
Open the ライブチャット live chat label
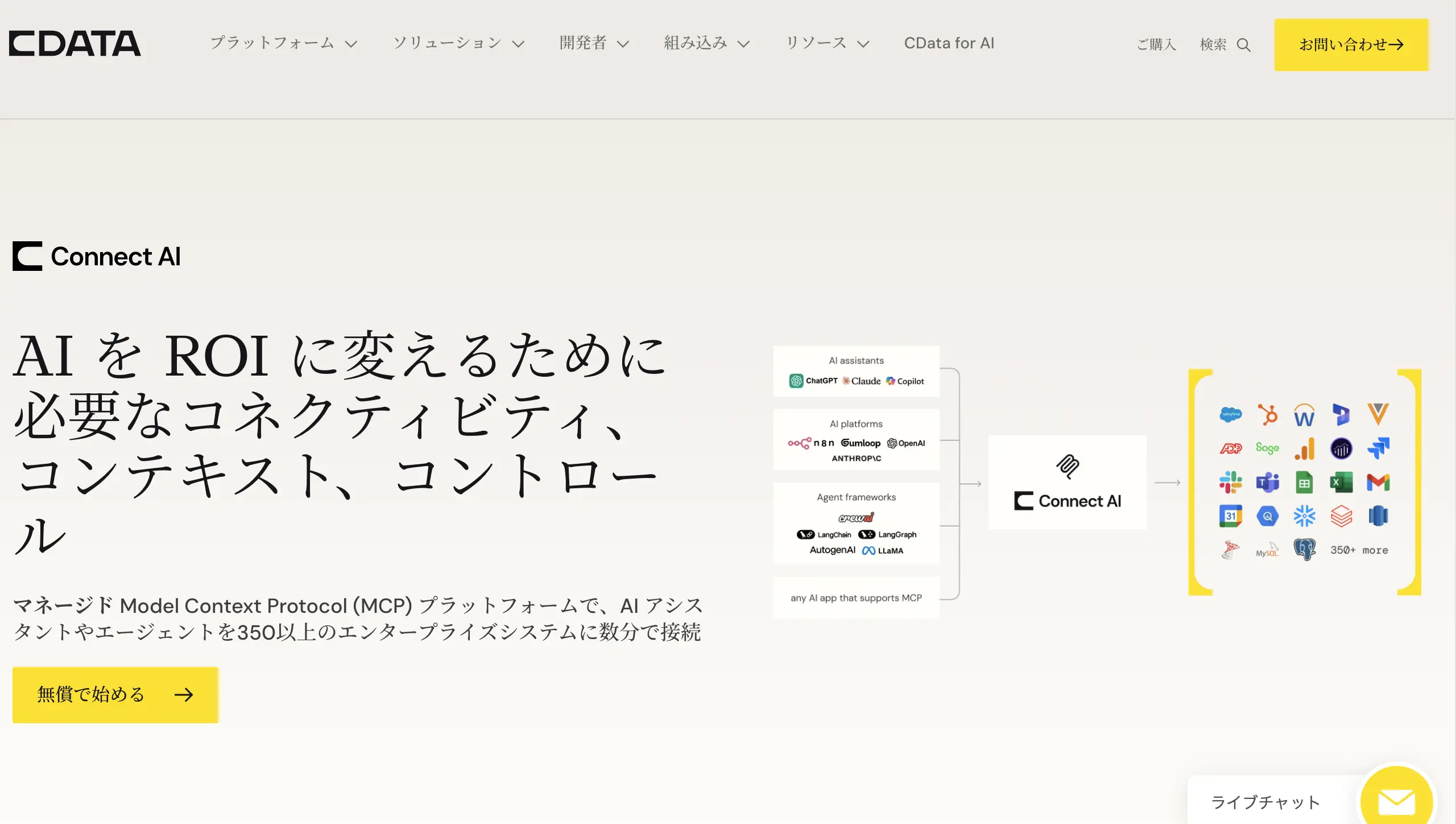click(1265, 802)
